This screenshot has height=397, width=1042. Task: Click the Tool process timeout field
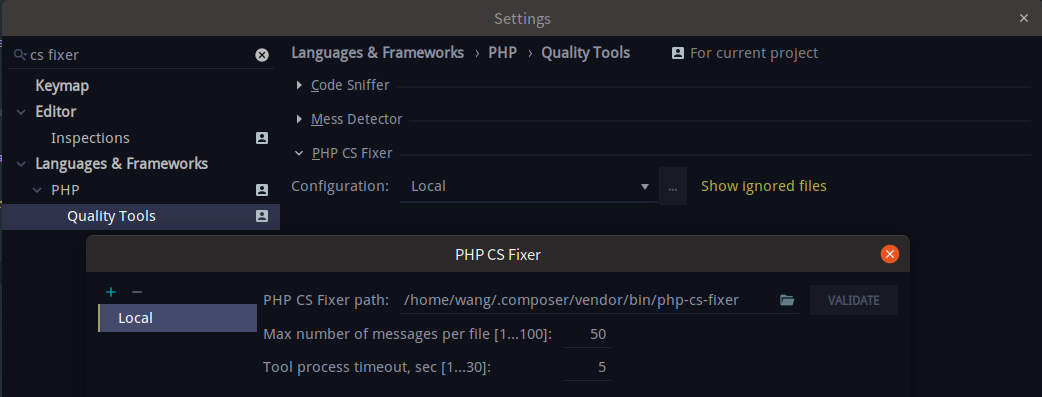[586, 367]
